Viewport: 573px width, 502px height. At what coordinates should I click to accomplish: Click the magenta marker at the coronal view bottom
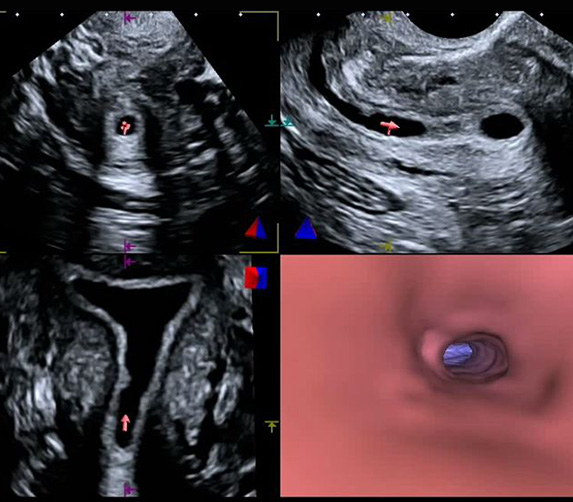pyautogui.click(x=130, y=490)
